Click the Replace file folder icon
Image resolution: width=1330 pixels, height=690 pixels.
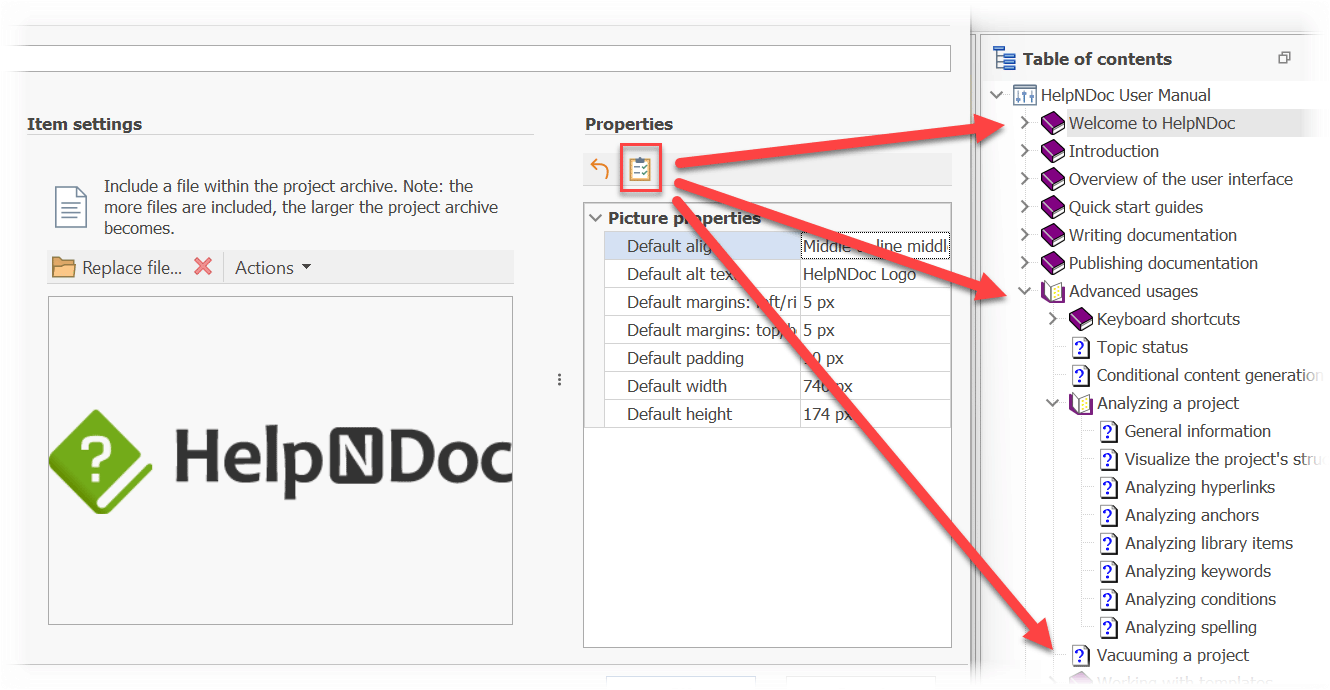(64, 267)
